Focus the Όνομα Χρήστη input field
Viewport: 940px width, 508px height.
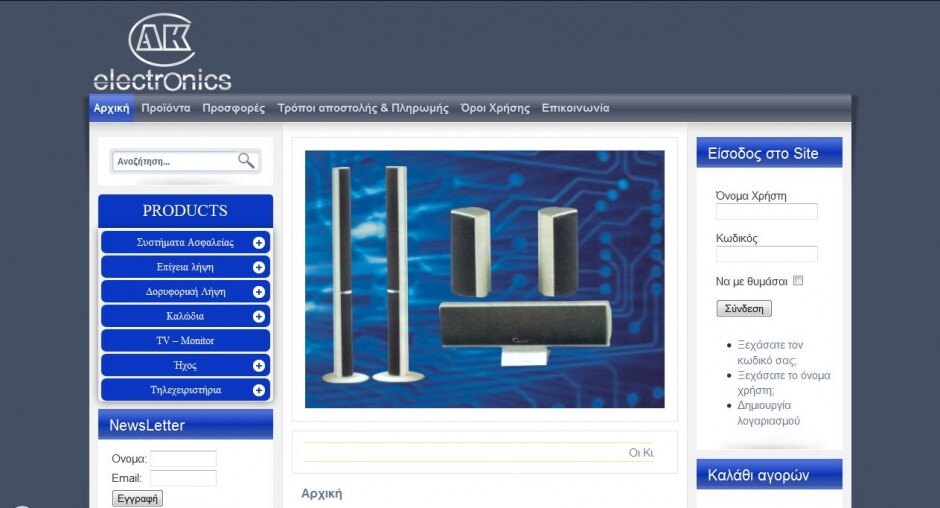(767, 211)
